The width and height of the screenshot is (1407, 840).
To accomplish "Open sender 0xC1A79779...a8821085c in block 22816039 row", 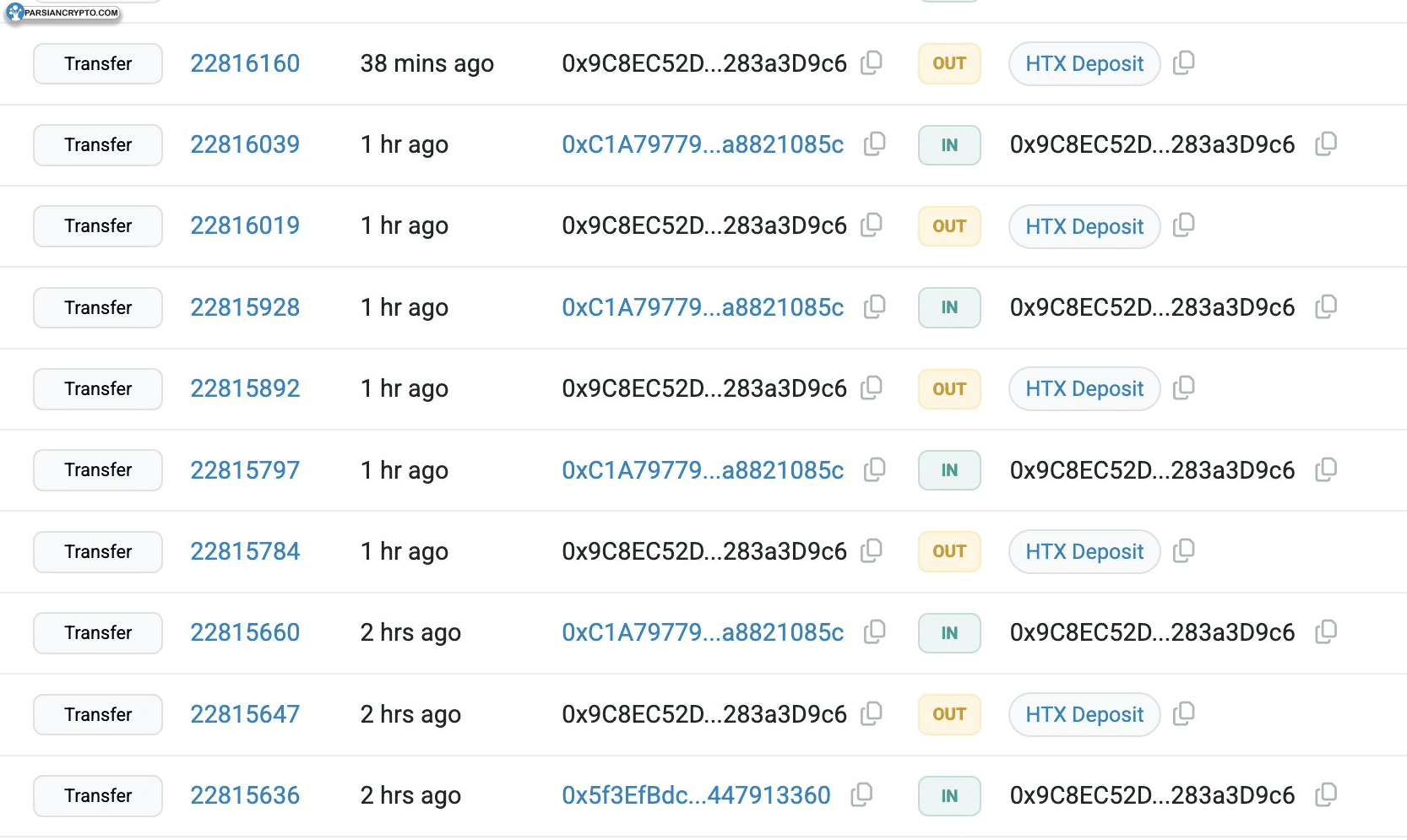I will 703,144.
